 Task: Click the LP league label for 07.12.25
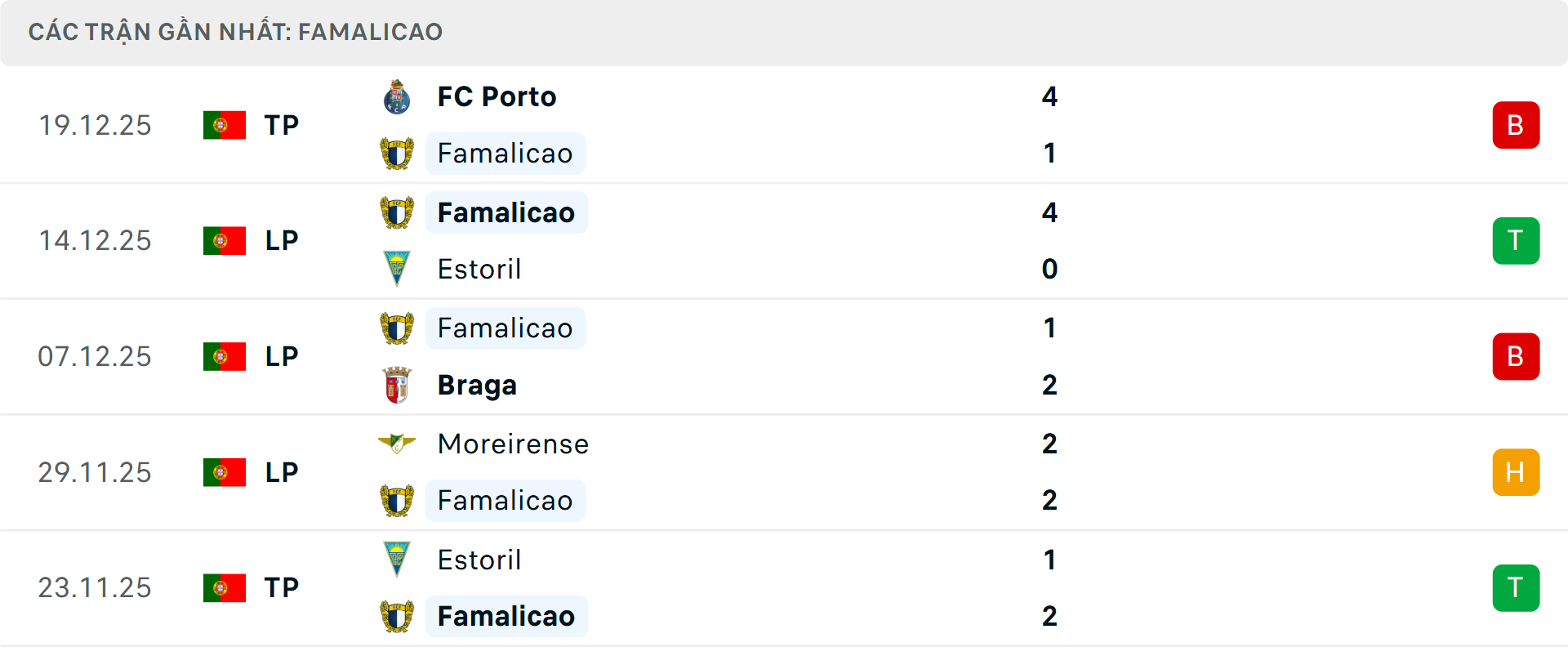point(282,357)
